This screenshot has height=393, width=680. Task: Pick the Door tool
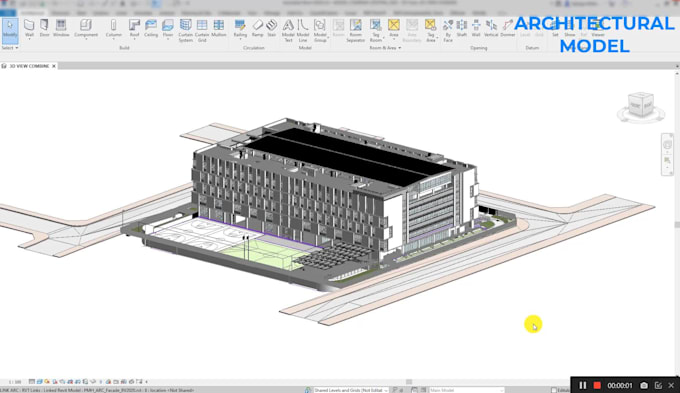44,28
